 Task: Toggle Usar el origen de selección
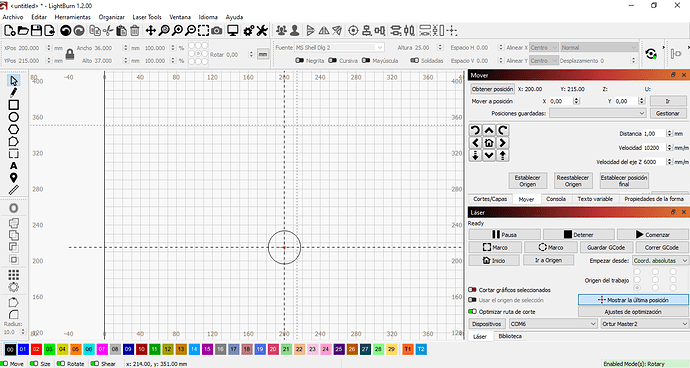pyautogui.click(x=472, y=300)
